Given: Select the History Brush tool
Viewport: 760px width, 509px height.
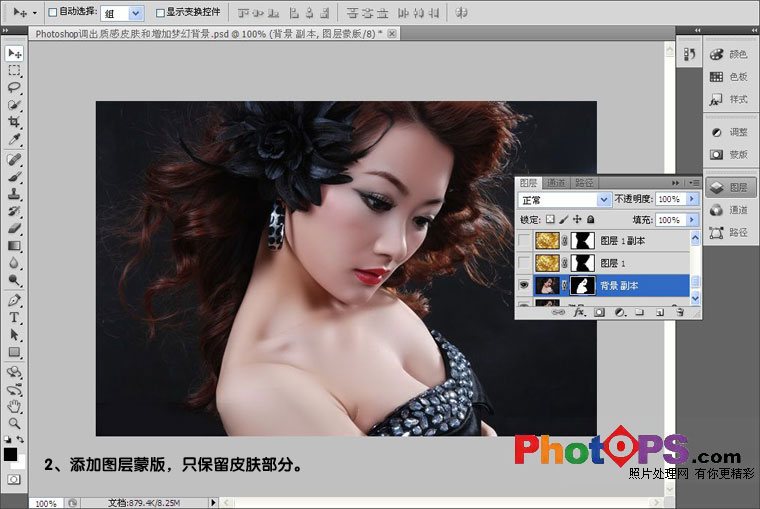Looking at the screenshot, I should pyautogui.click(x=15, y=211).
